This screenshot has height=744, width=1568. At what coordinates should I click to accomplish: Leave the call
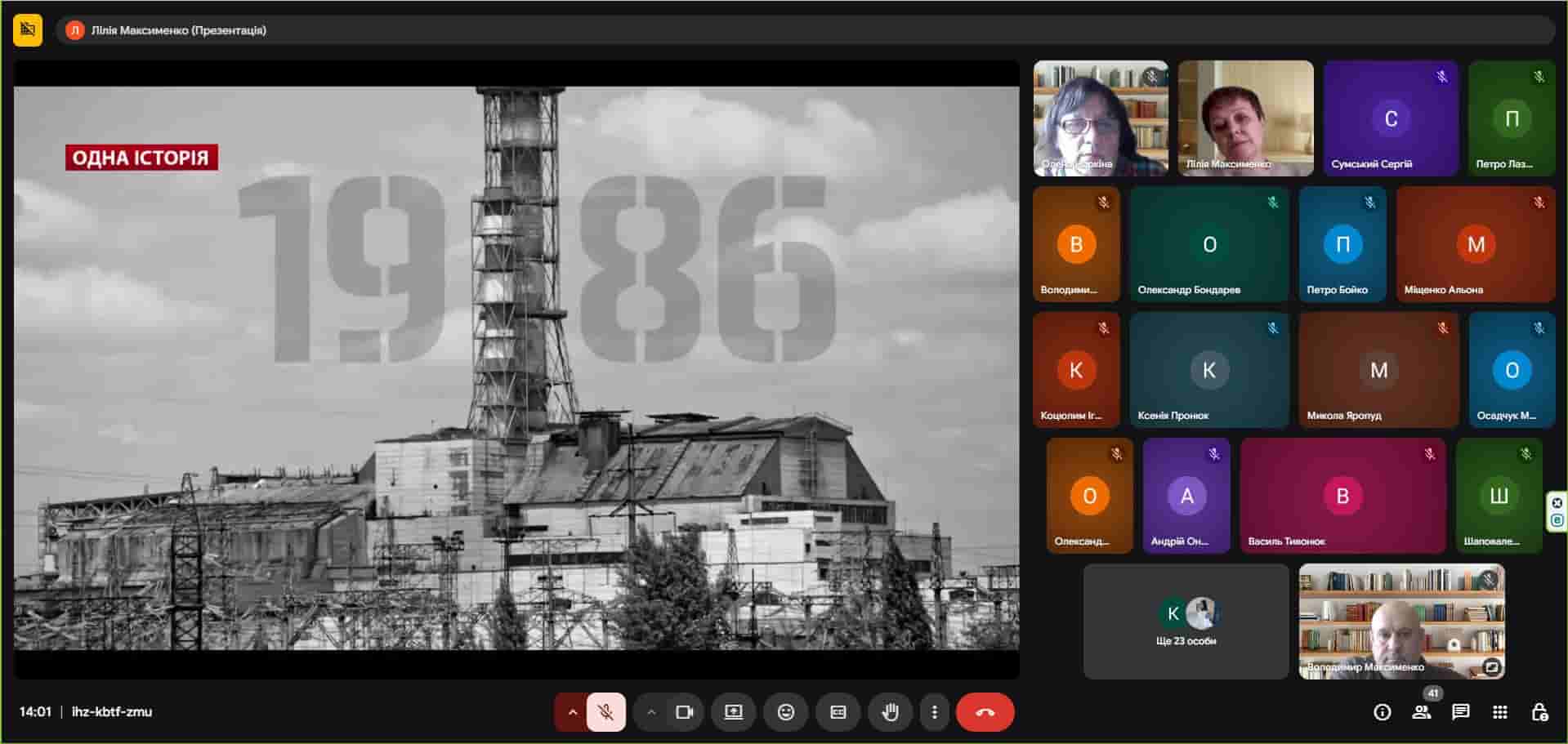tap(985, 712)
